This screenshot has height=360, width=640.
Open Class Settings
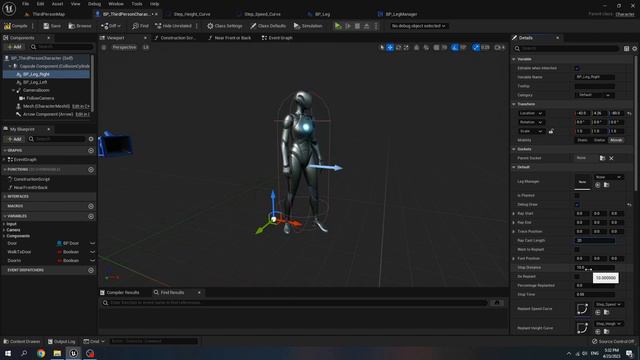tap(224, 26)
